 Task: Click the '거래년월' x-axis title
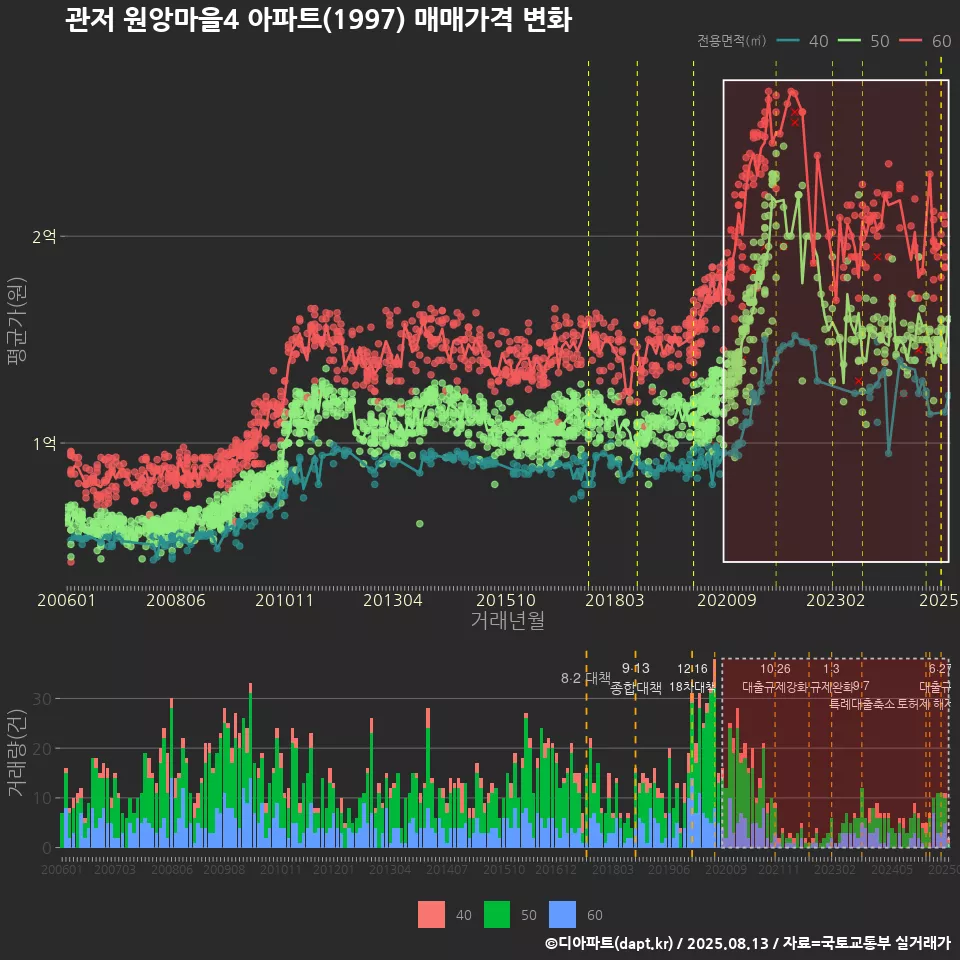coord(508,620)
